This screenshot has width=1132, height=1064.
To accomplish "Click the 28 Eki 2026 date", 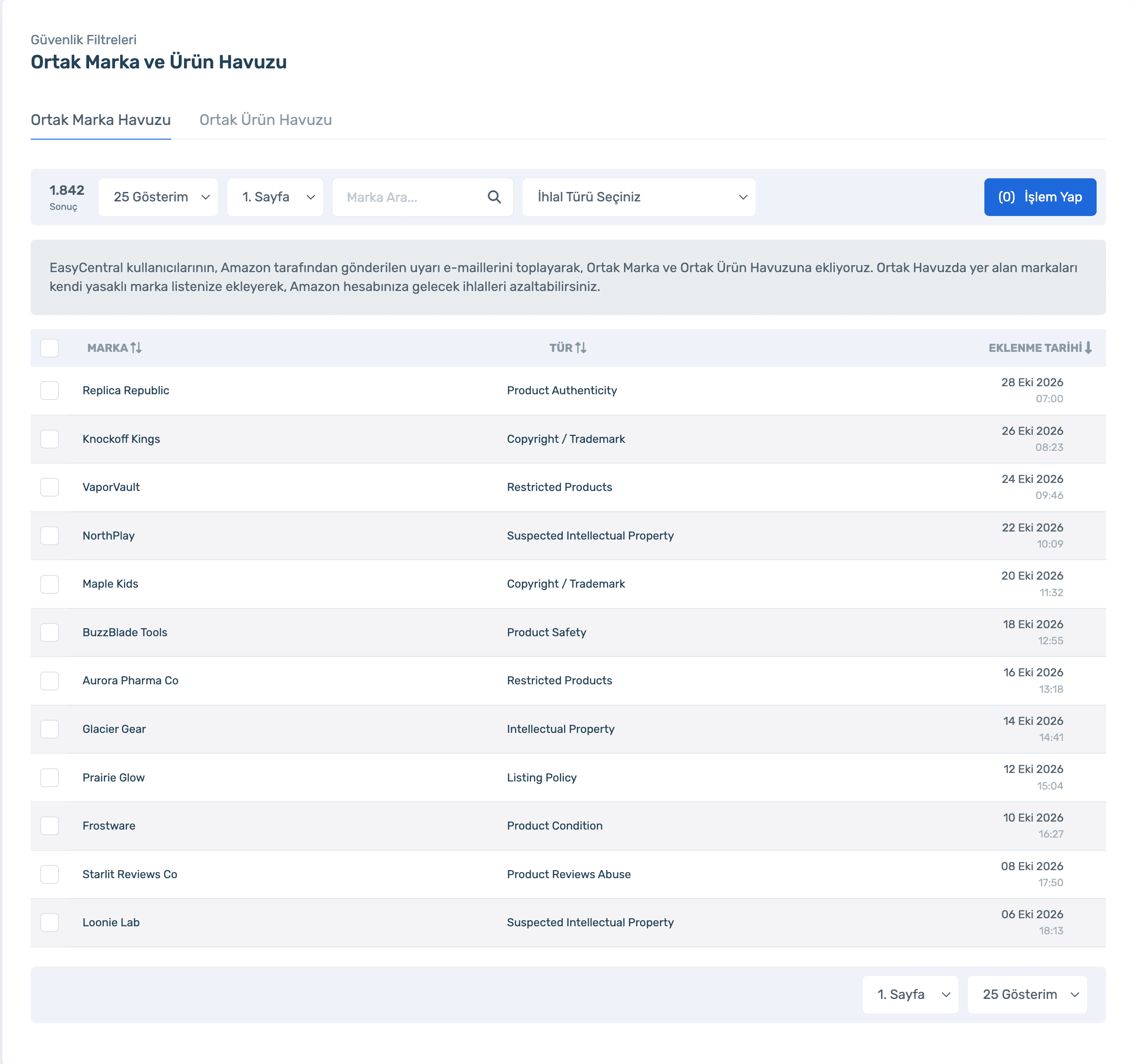I will point(1032,382).
